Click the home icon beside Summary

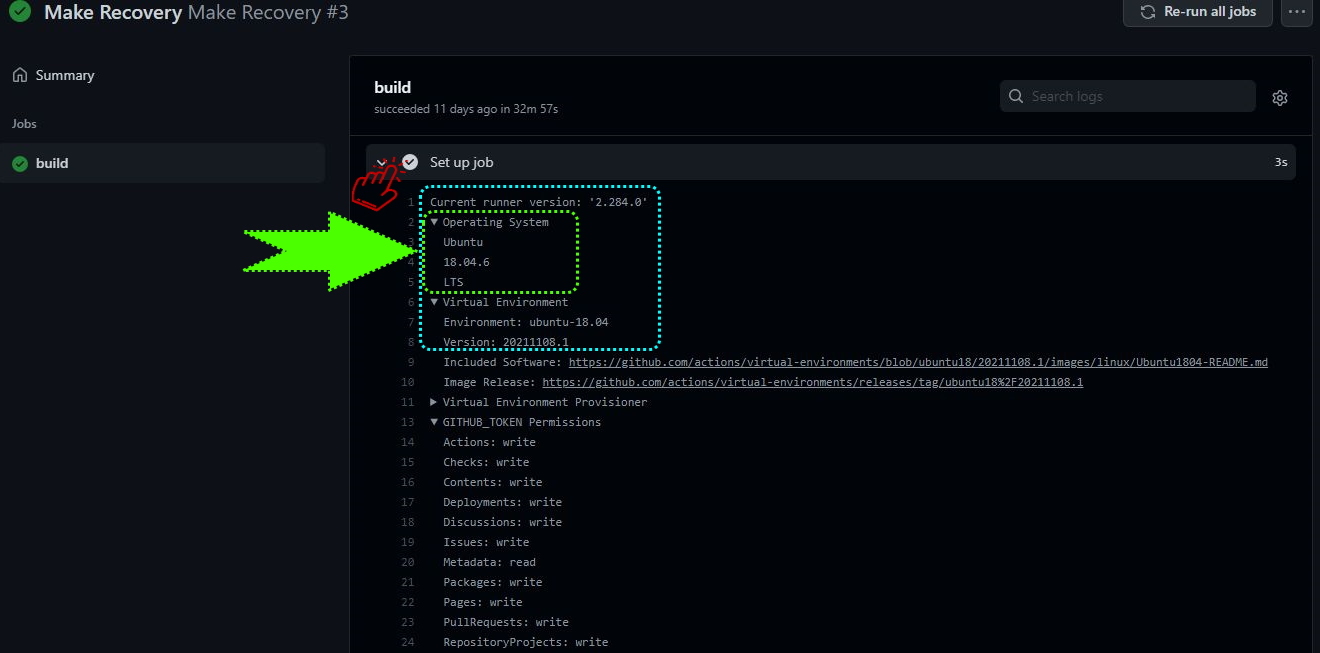(x=20, y=75)
